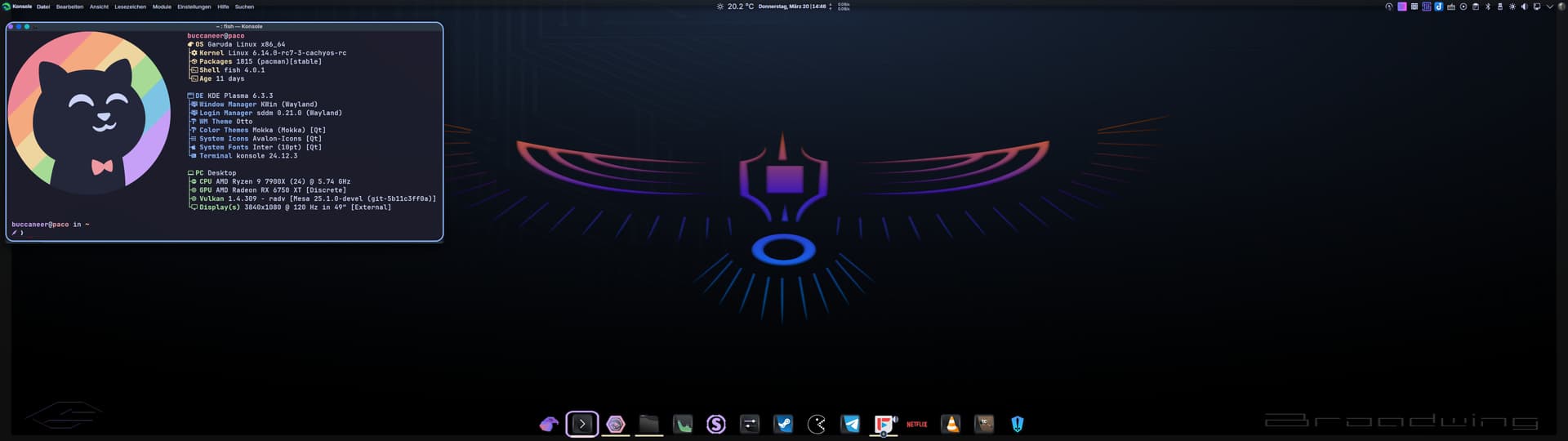Open the Einstellungen menu
The height and width of the screenshot is (441, 1568).
[194, 7]
